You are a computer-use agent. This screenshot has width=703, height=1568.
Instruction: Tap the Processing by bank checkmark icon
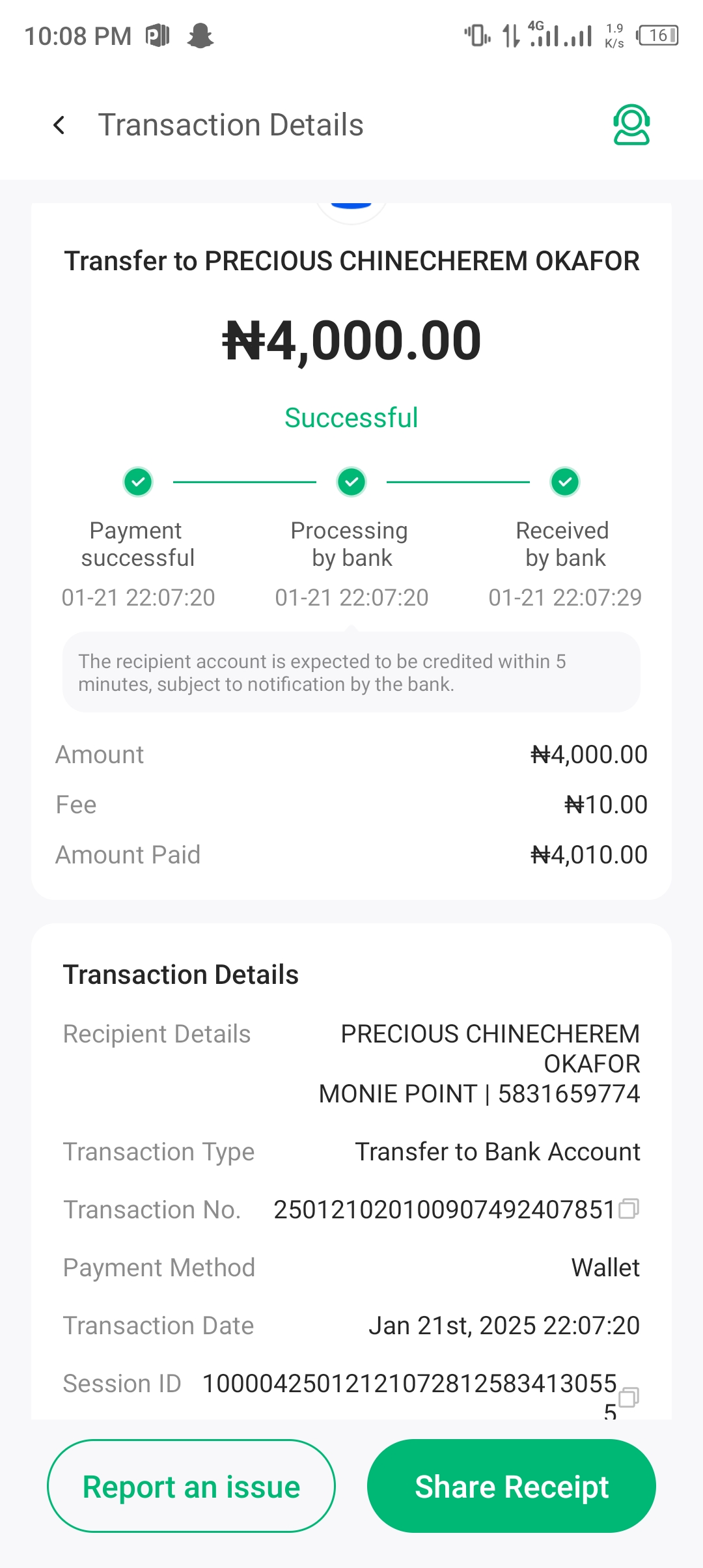pyautogui.click(x=351, y=483)
